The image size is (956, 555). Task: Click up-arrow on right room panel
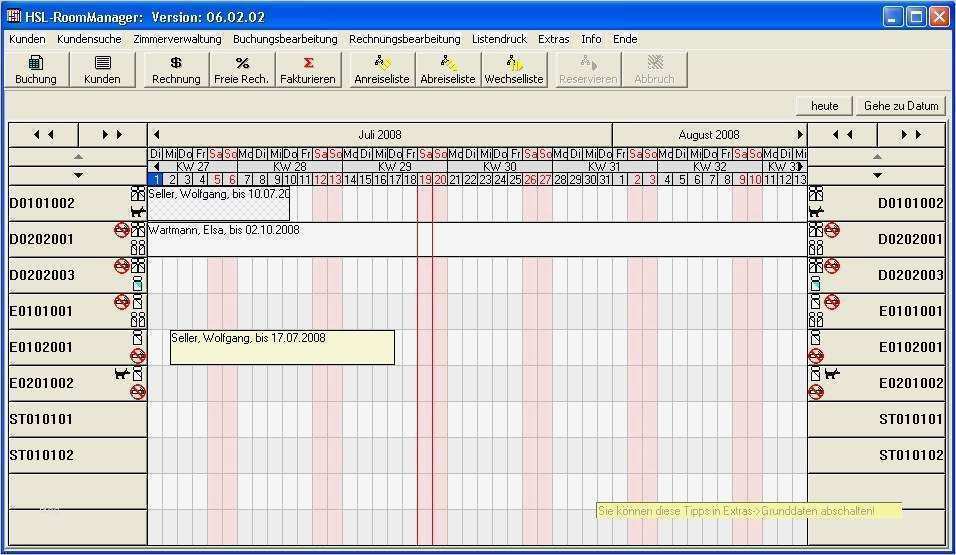(877, 157)
